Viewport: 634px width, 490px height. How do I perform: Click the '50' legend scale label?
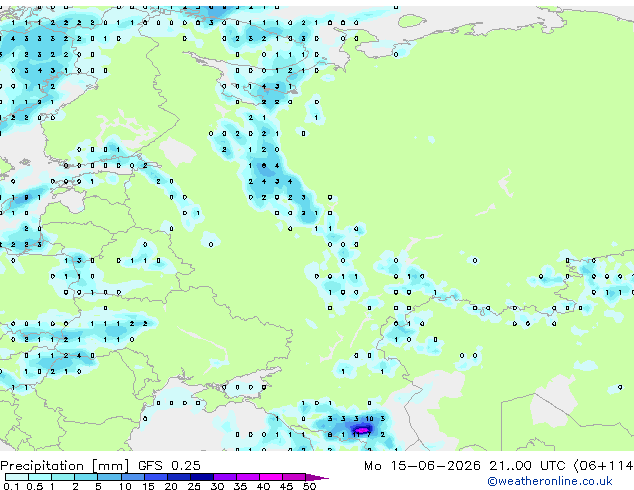309,486
